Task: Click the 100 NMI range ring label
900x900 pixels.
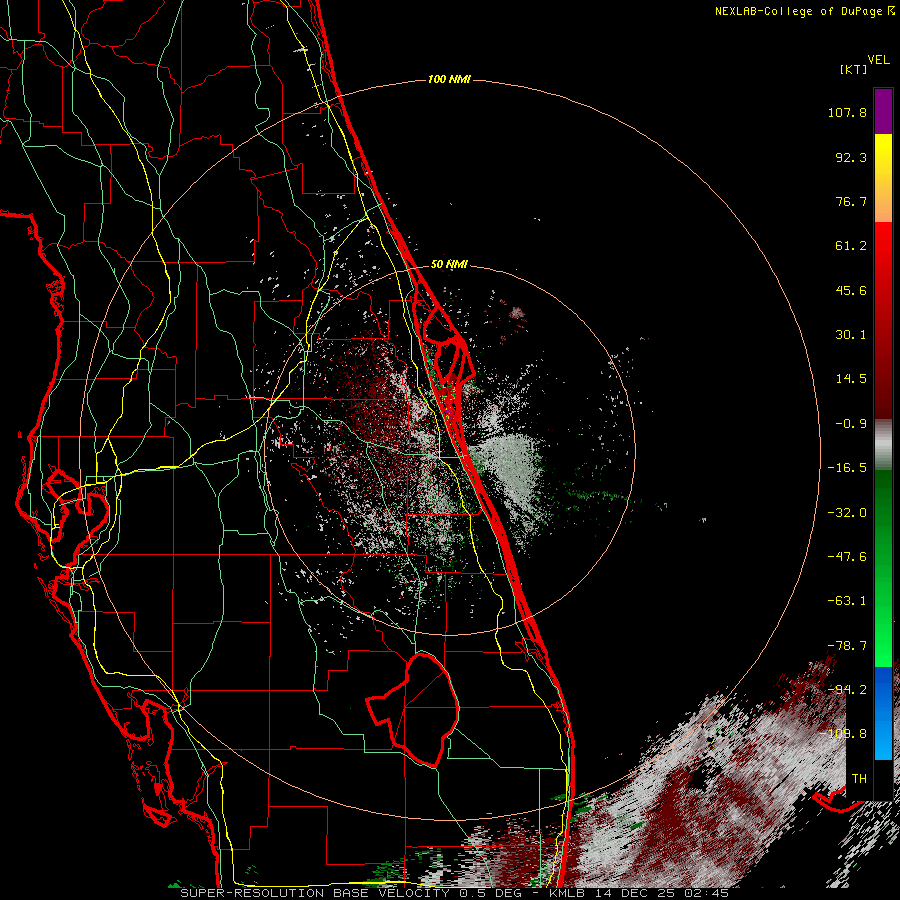Action: coord(449,79)
